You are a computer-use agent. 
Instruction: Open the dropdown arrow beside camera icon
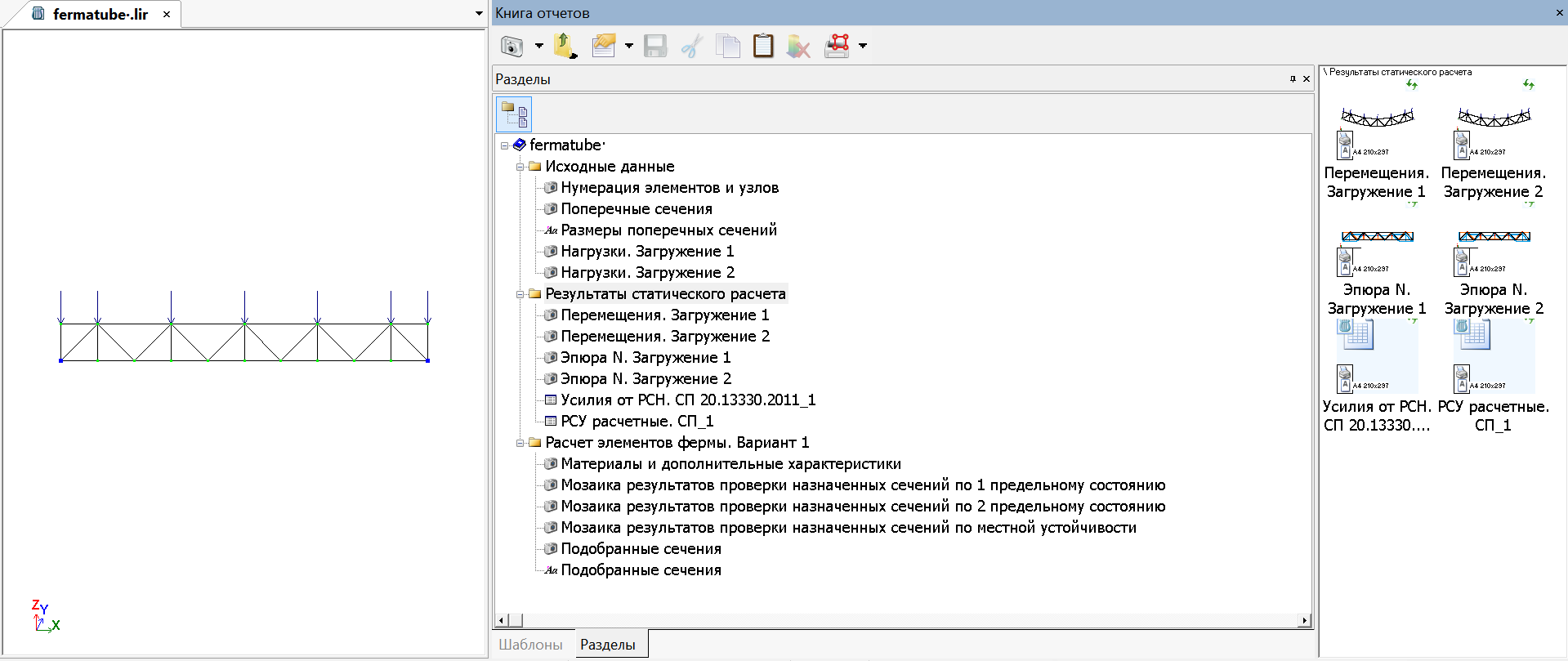(538, 46)
